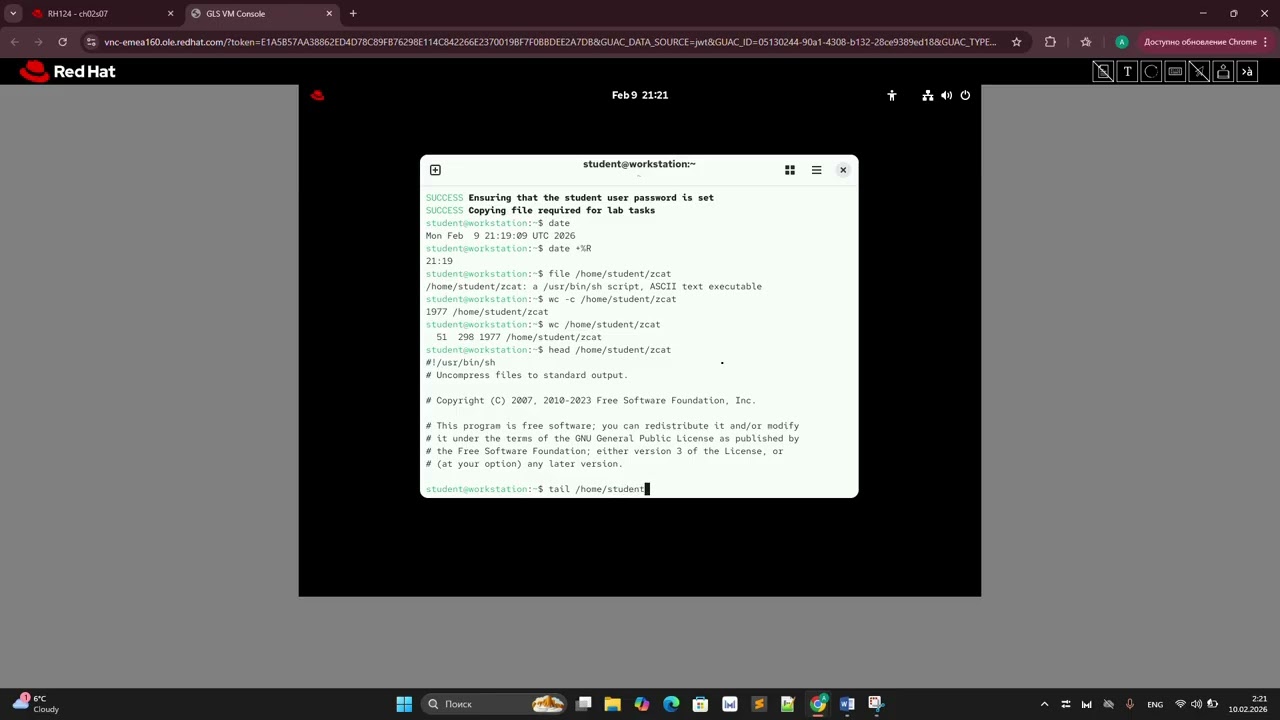Open the Wi-Fi quick settings icon

click(1180, 704)
